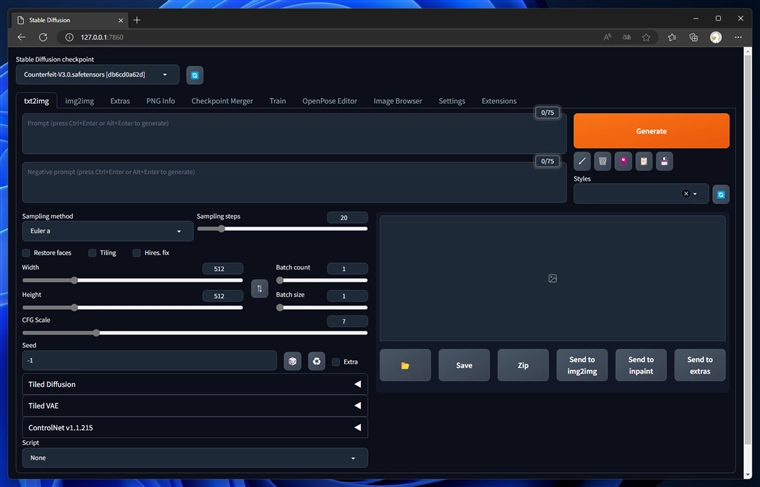Screen dimensions: 760x487
Task: Click the Save button
Action: [464, 365]
